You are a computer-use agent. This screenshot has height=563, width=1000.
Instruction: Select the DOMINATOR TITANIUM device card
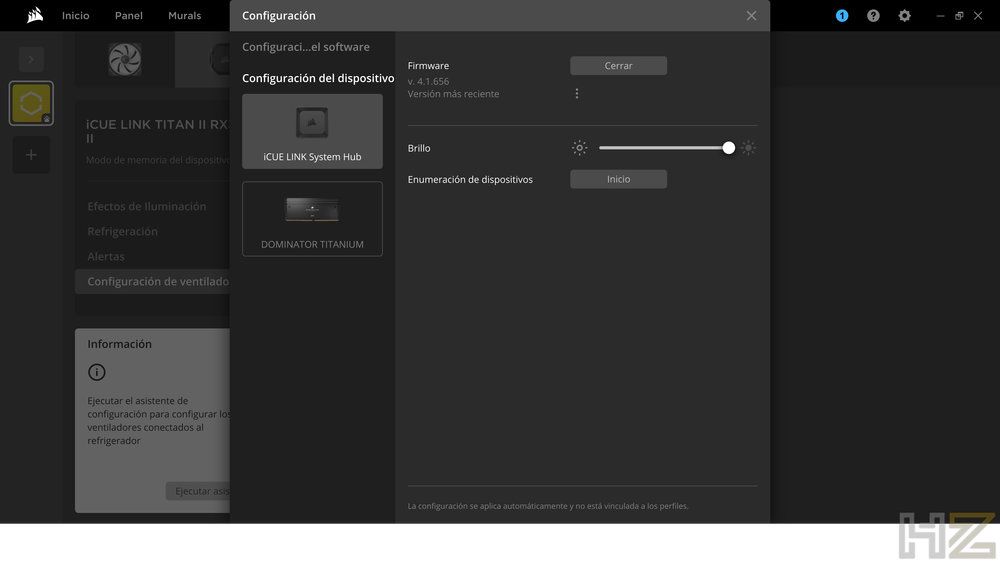[312, 219]
